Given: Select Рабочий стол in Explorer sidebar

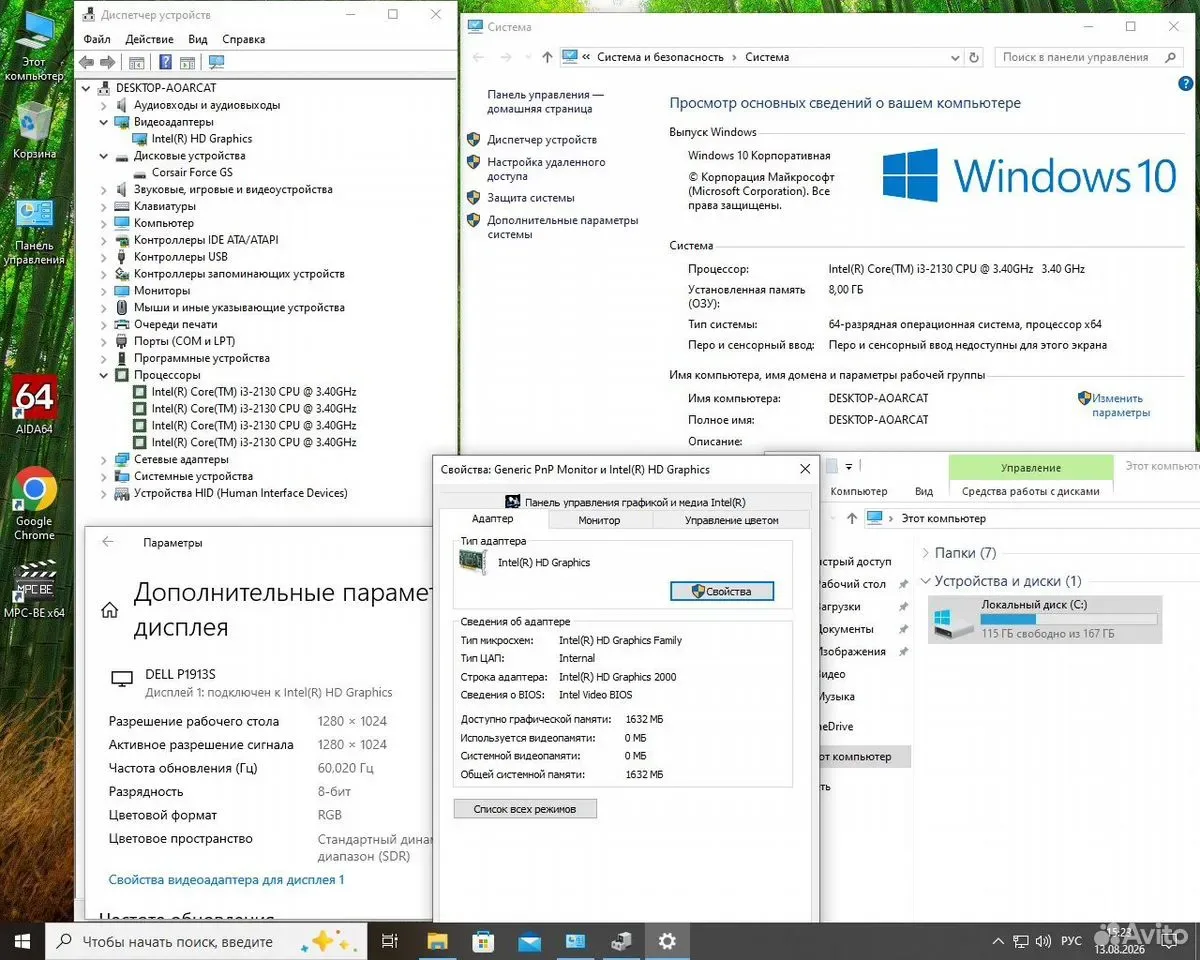Looking at the screenshot, I should tap(854, 584).
